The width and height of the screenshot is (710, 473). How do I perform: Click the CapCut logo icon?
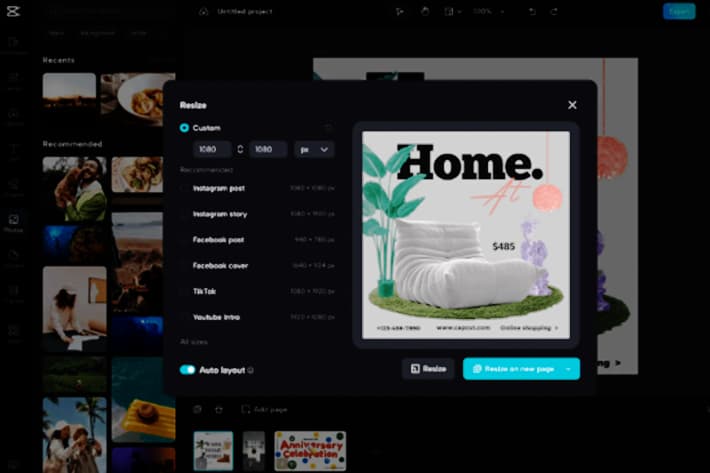pyautogui.click(x=13, y=11)
